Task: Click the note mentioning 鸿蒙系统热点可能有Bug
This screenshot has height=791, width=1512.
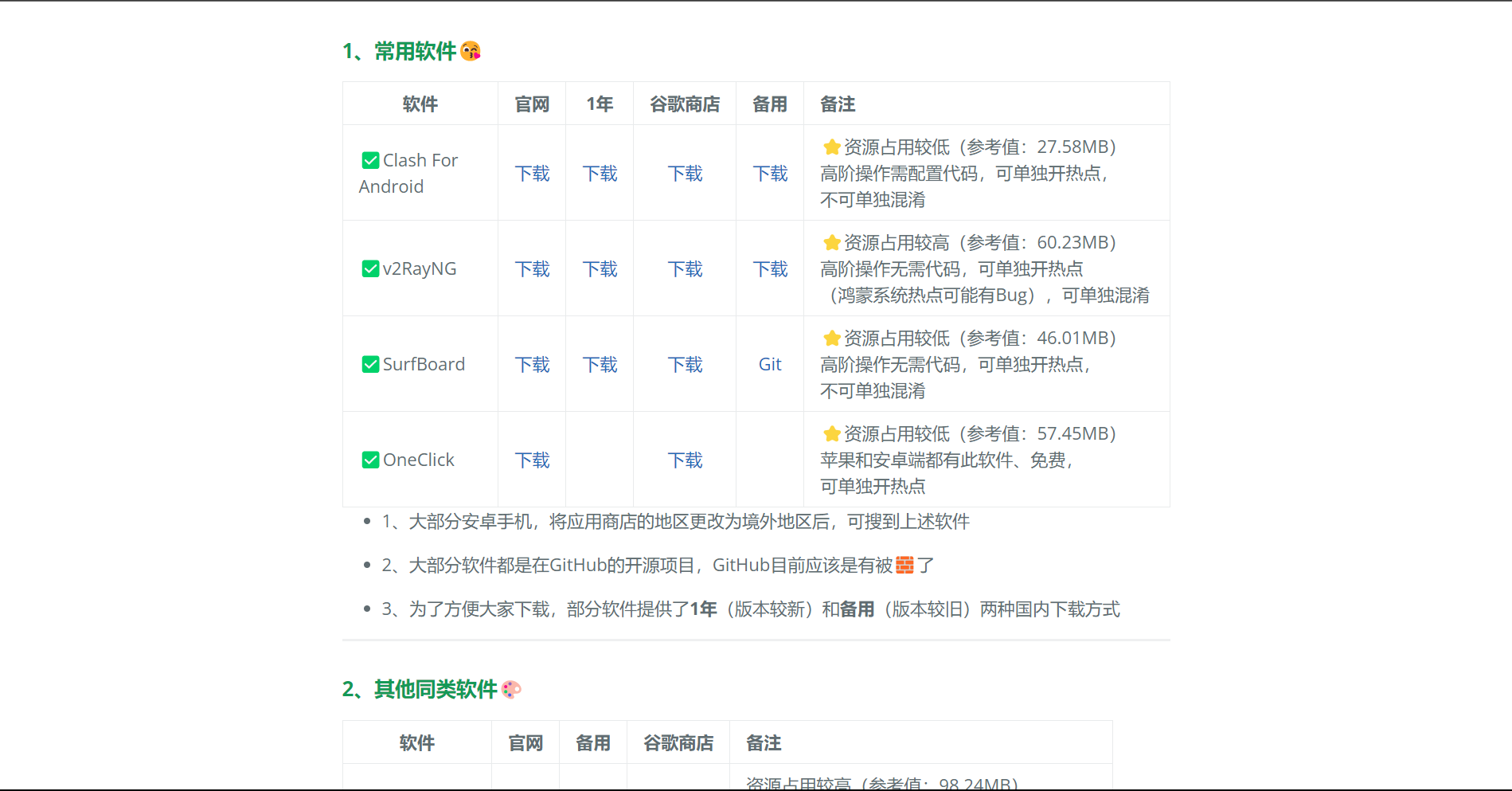Action: point(986,268)
